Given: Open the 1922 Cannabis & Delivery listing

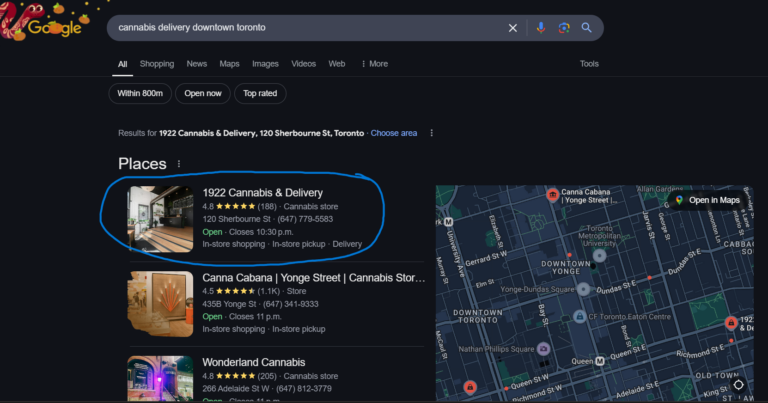Looking at the screenshot, I should (263, 193).
